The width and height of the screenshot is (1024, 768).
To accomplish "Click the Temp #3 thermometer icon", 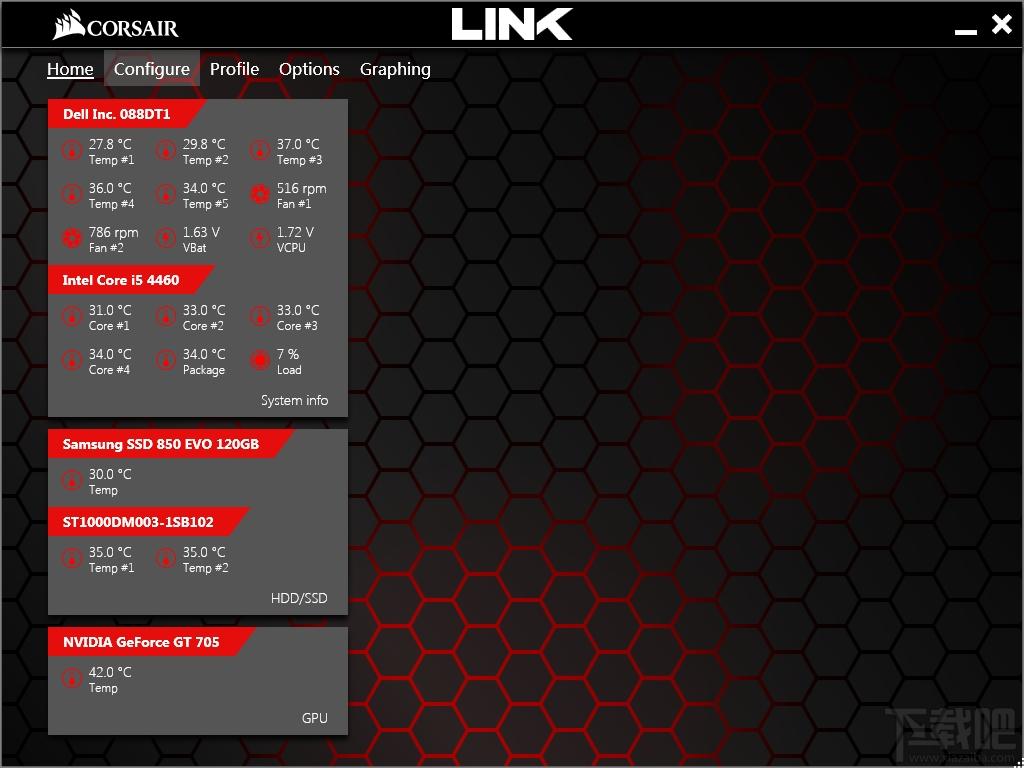I will [x=260, y=151].
